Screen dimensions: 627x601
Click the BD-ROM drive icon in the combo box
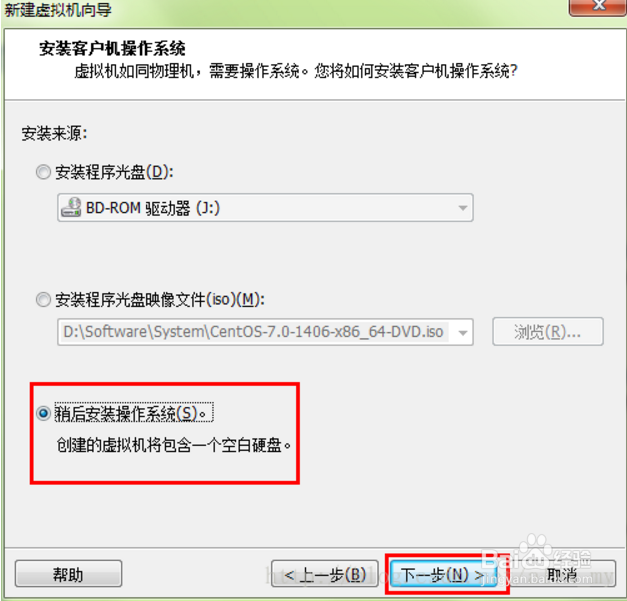71,208
